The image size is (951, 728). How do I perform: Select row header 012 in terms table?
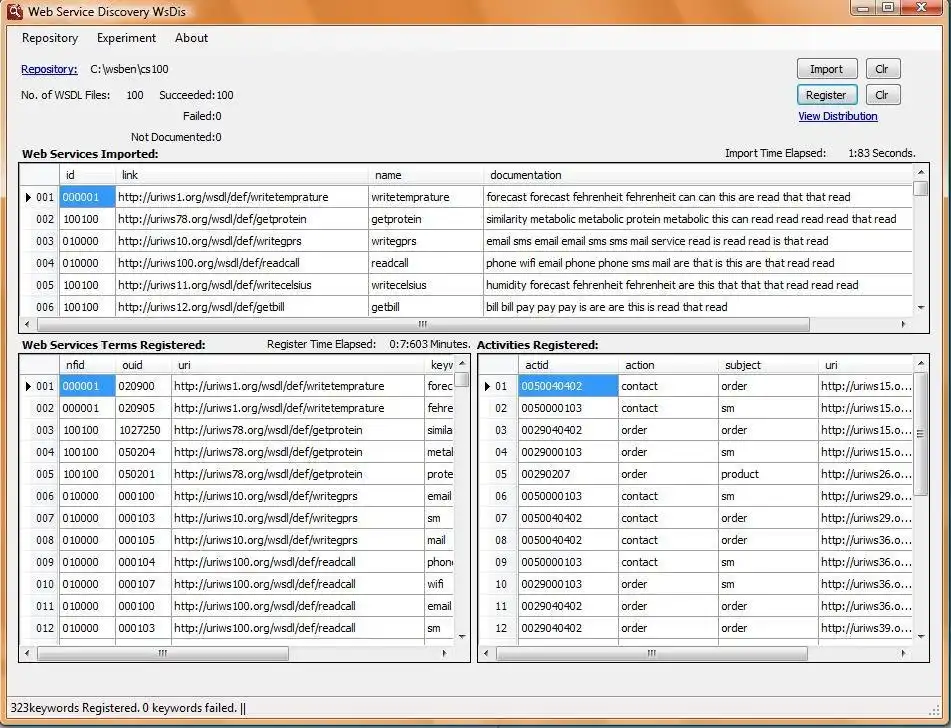pyautogui.click(x=39, y=628)
